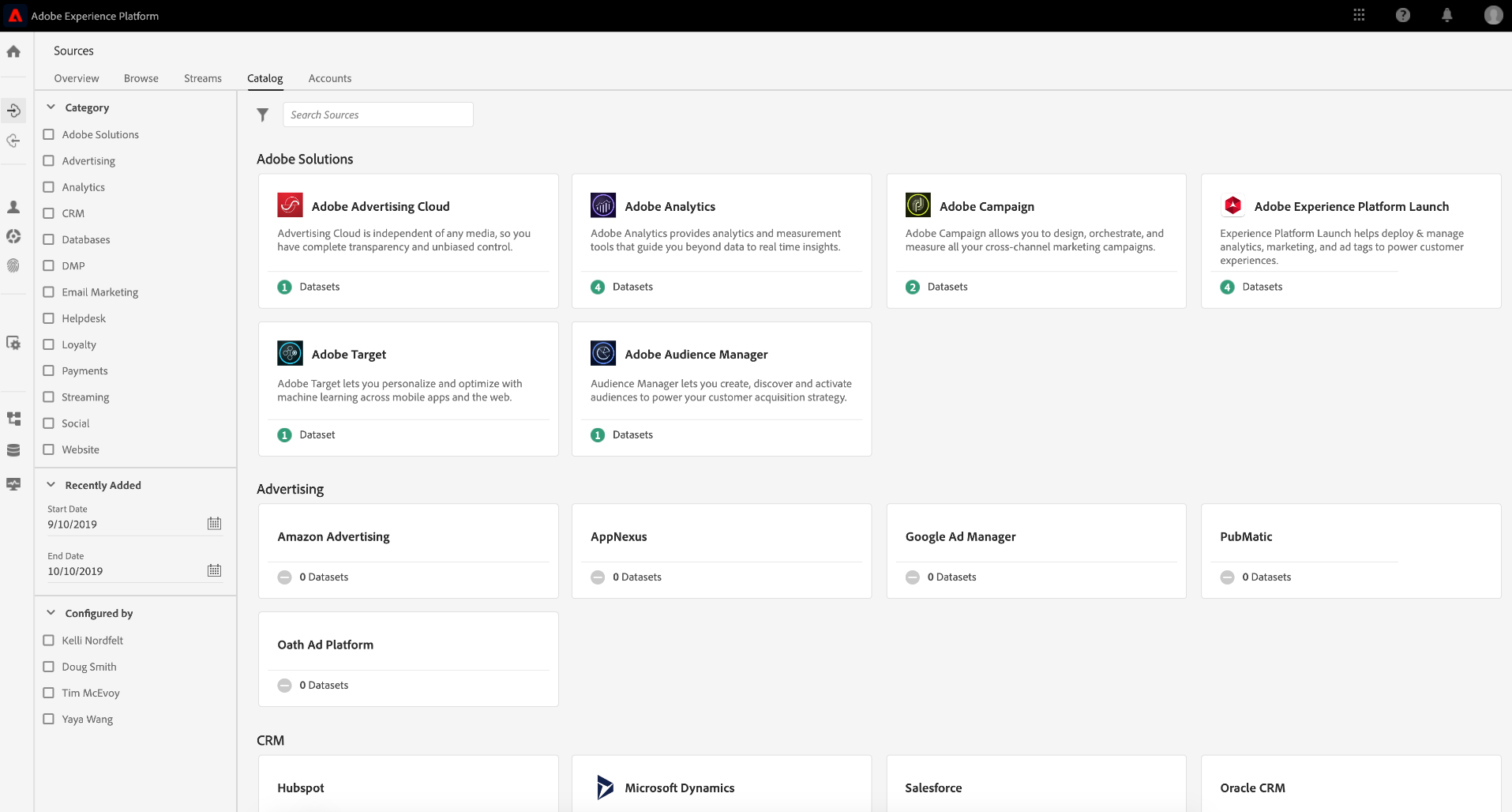Open the notifications bell
This screenshot has width=1512, height=812.
1447,15
